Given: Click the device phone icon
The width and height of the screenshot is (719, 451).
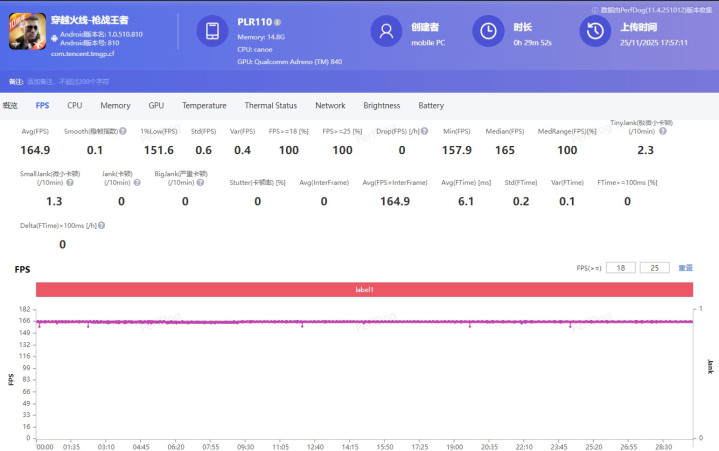Looking at the screenshot, I should click(x=211, y=31).
